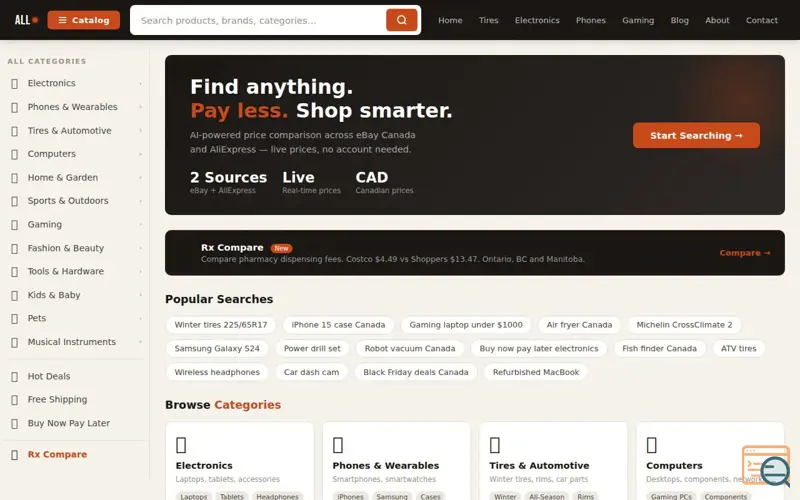Expand Fashion & Beauty chevron in sidebar
The width and height of the screenshot is (800, 500).
[140, 248]
